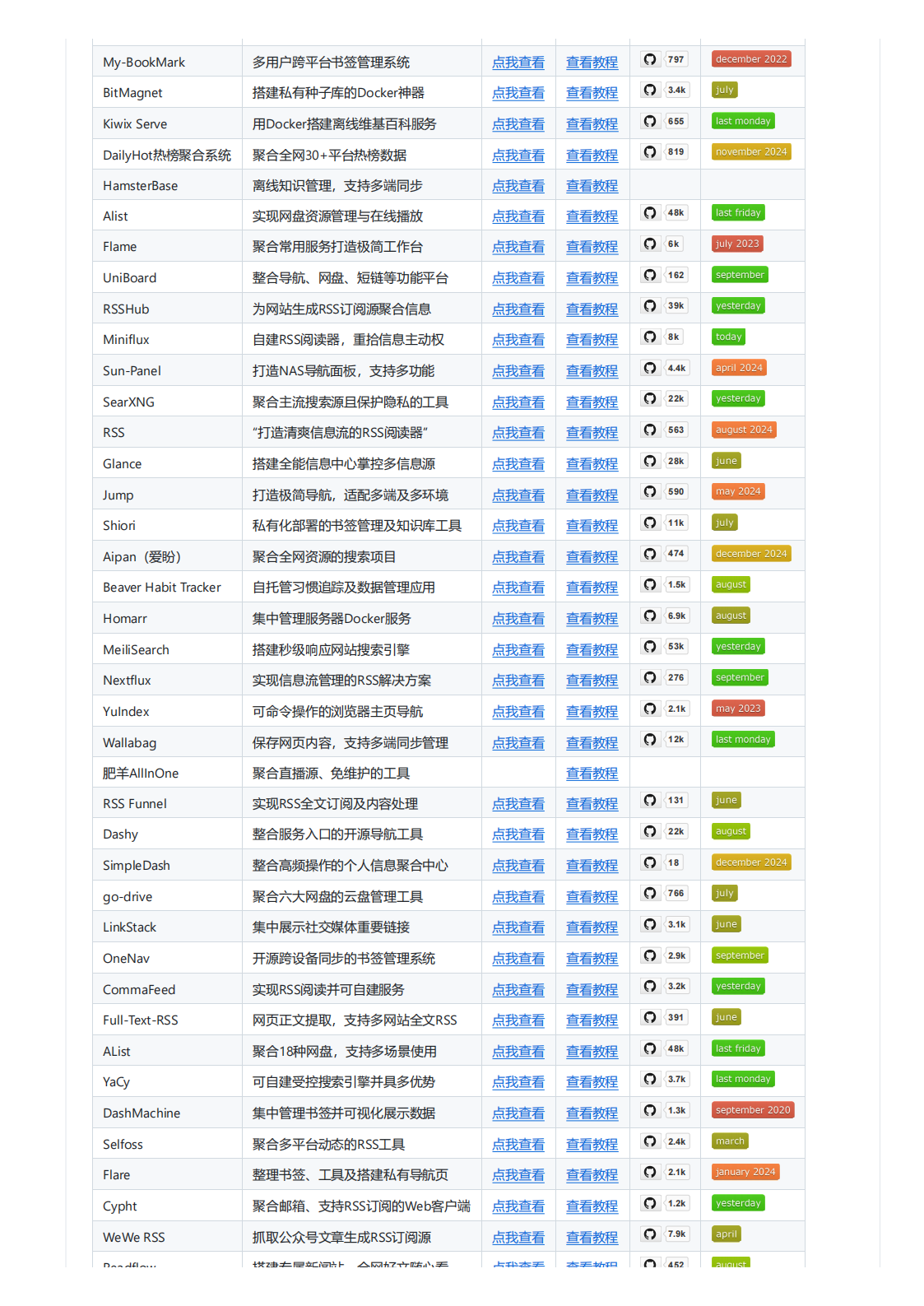Click the GitHub icon in the Homarr row
924x1306 pixels.
click(x=650, y=616)
